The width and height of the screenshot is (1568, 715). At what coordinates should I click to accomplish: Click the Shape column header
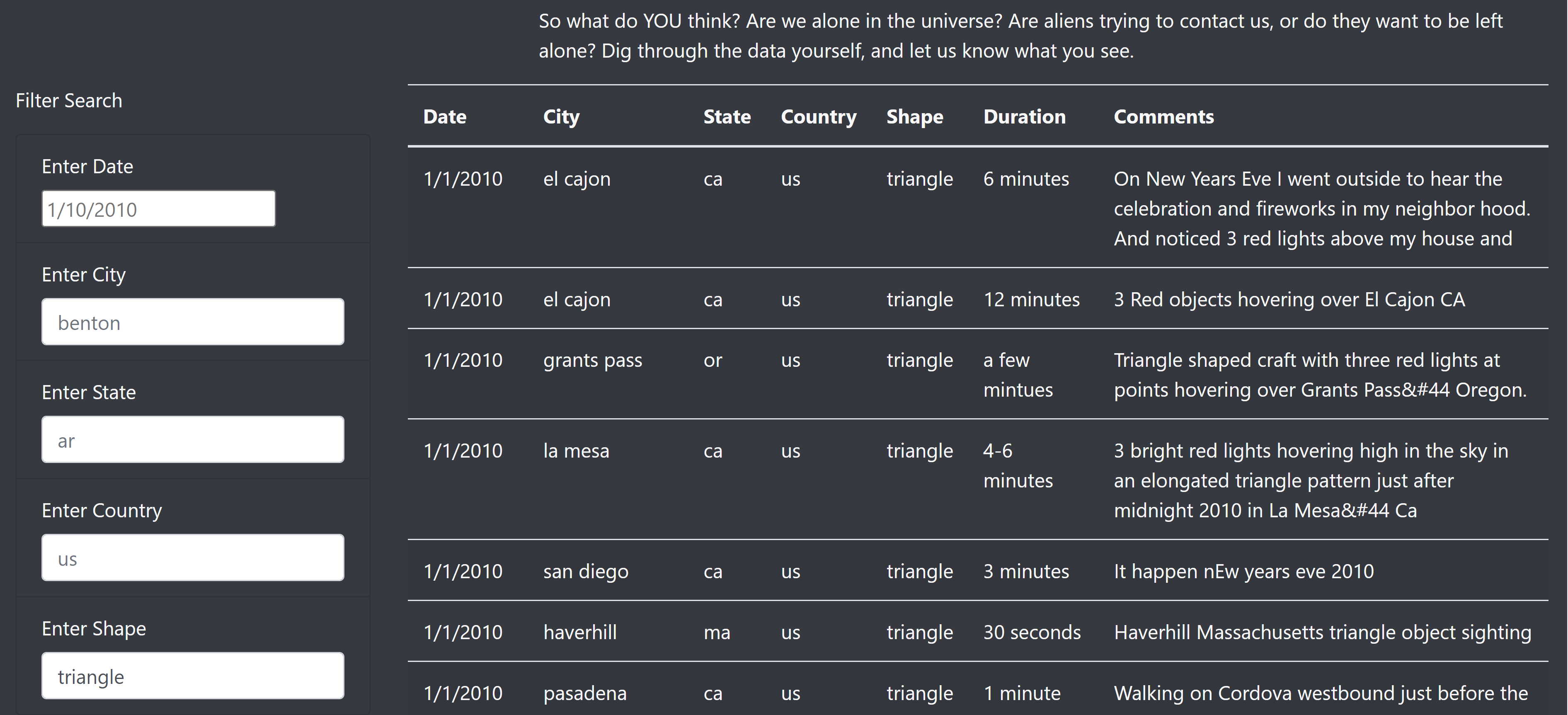(914, 116)
